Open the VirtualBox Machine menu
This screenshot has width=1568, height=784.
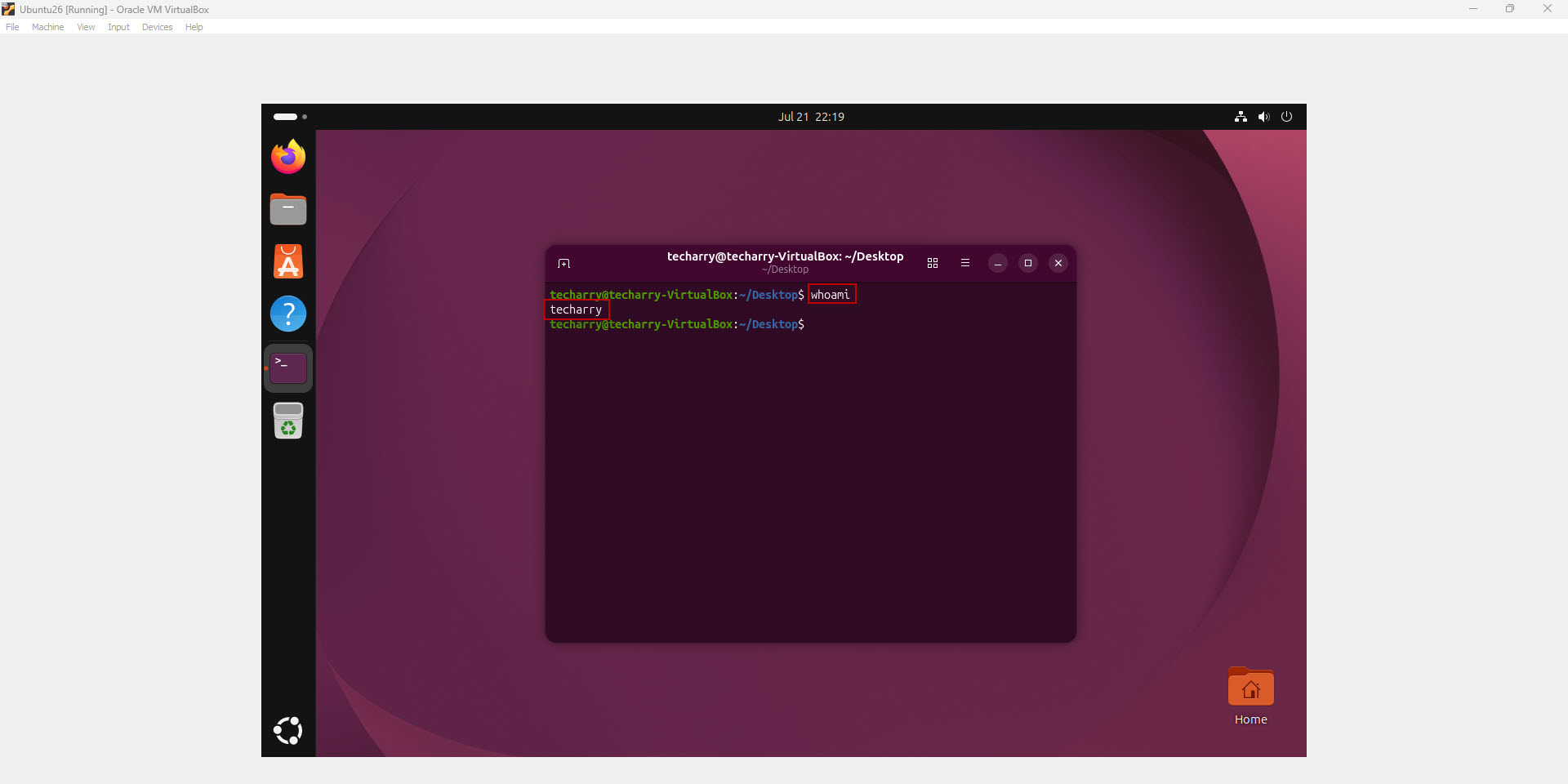(x=47, y=27)
